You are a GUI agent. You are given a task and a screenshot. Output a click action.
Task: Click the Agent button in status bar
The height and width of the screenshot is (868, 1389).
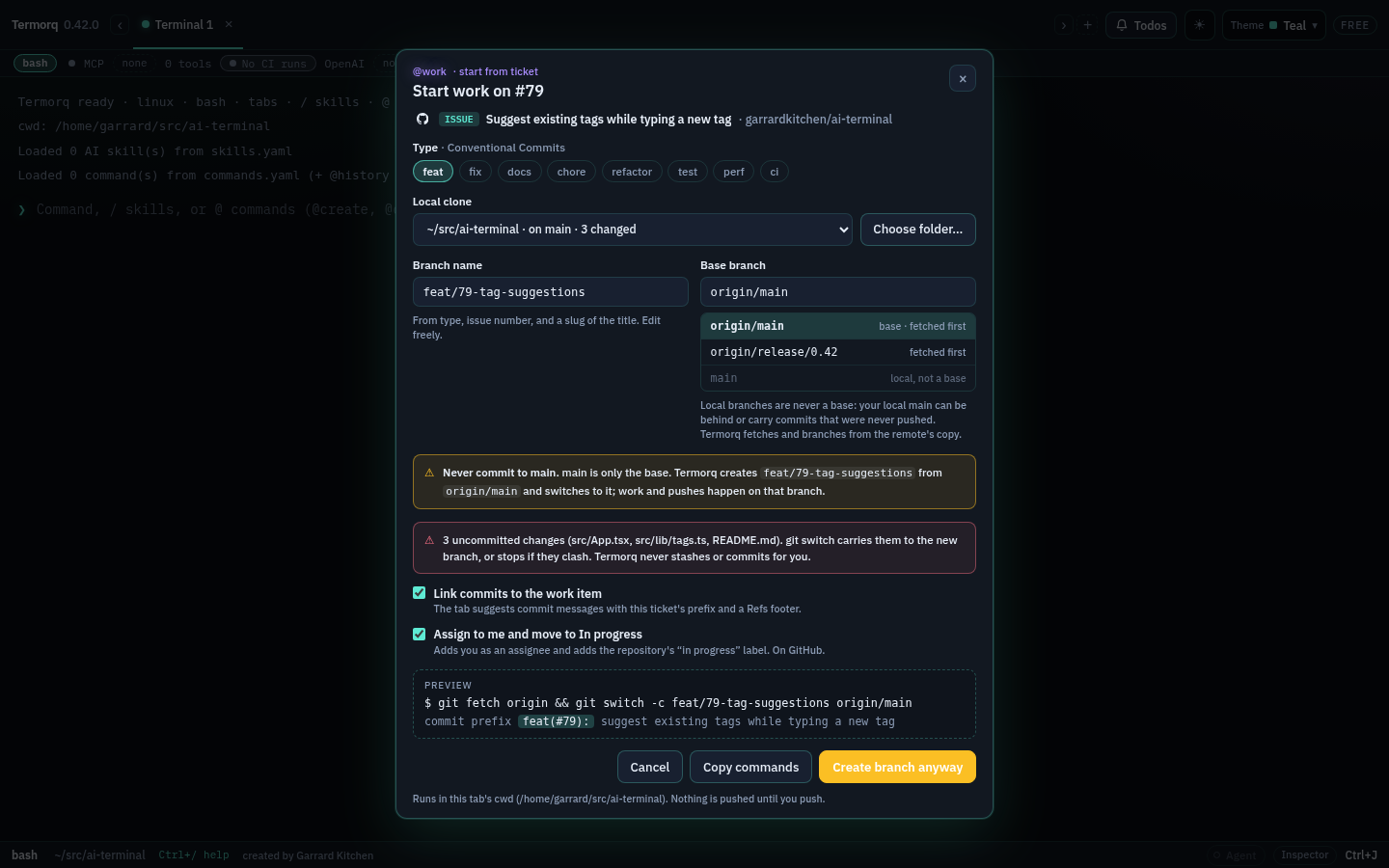click(x=1235, y=855)
